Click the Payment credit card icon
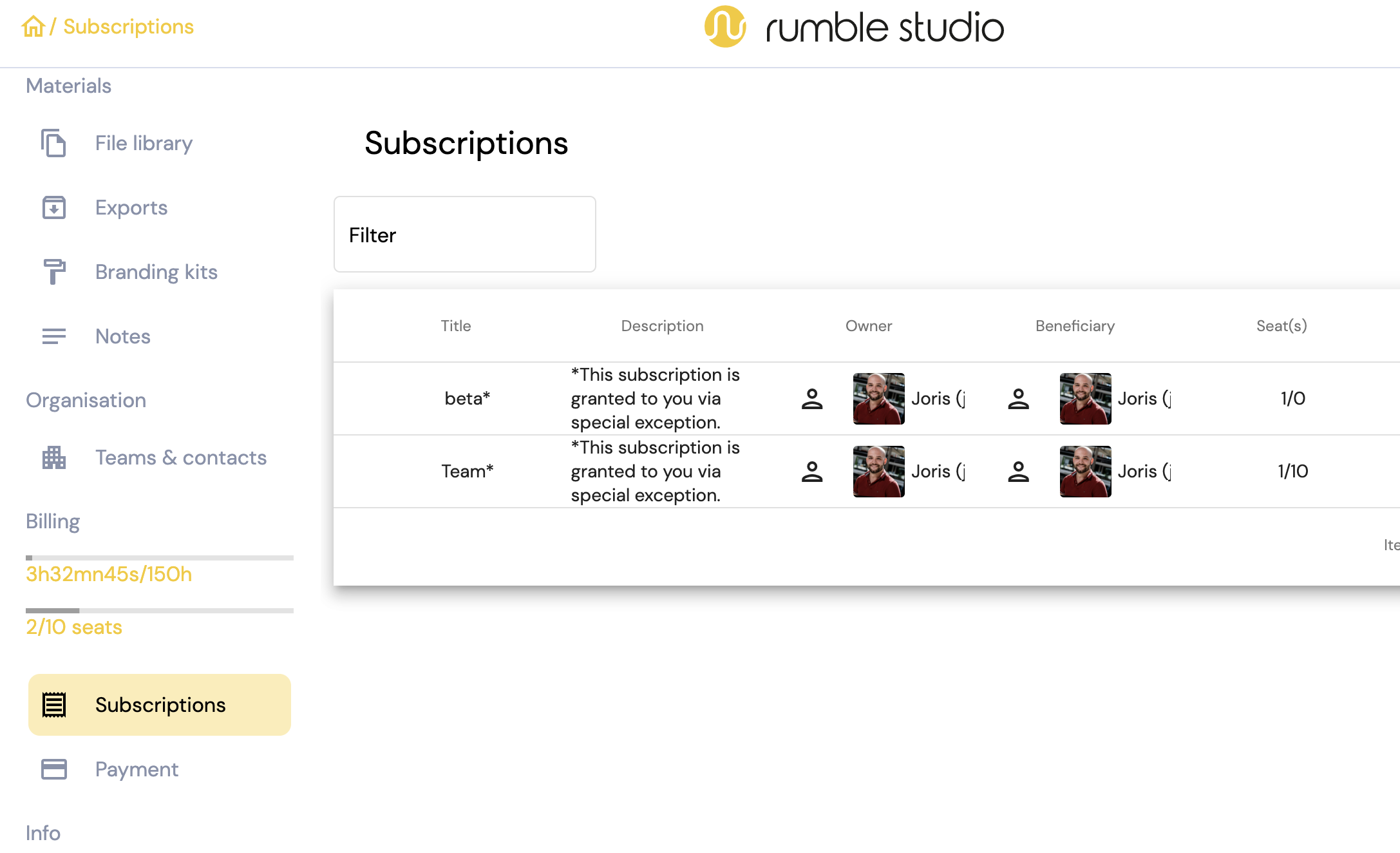The height and width of the screenshot is (853, 1400). (x=54, y=769)
